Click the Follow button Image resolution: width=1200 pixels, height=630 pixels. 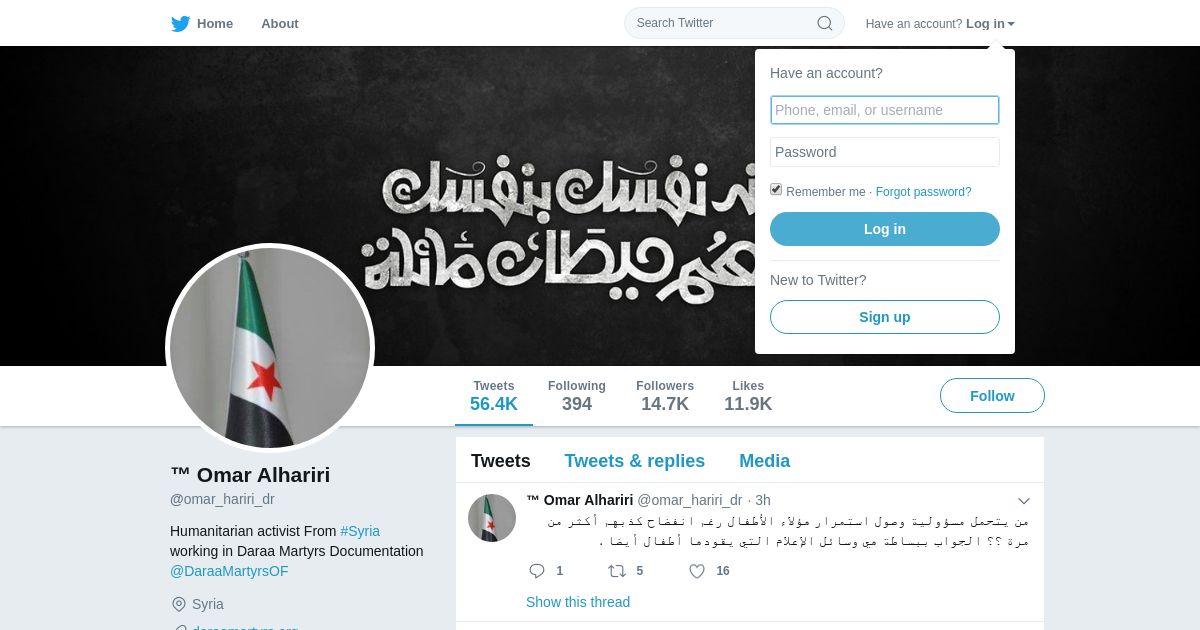992,396
